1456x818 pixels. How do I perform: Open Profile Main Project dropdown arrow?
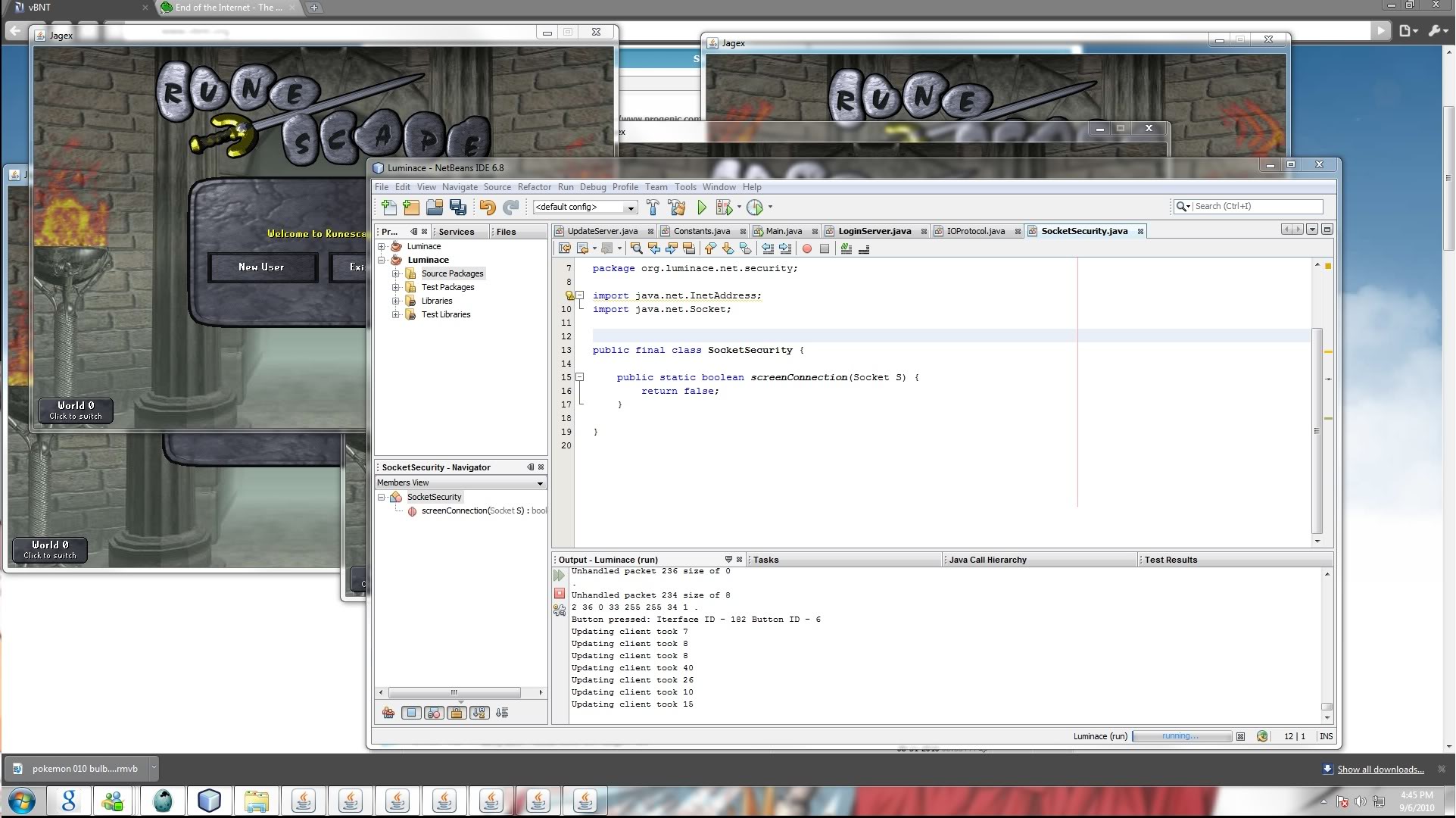coord(770,207)
